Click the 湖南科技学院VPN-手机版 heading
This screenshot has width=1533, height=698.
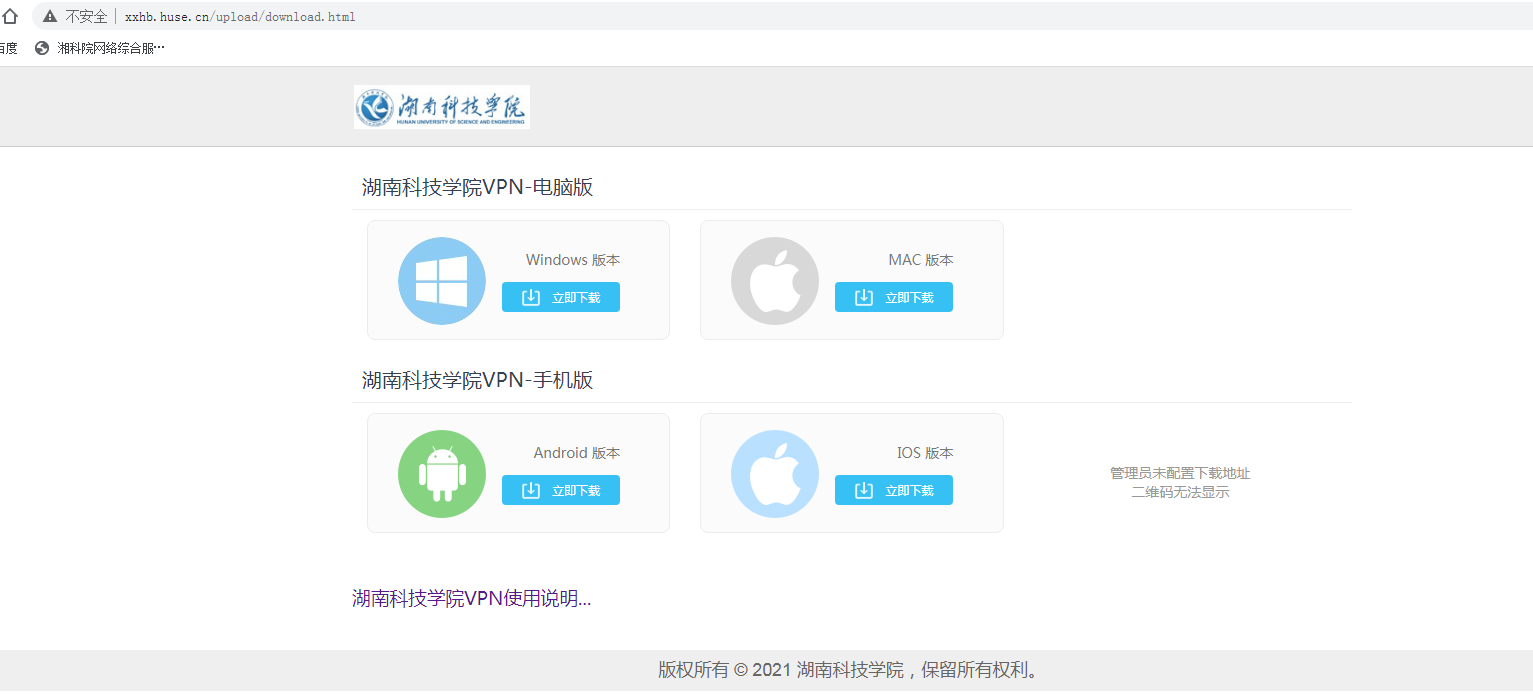tap(478, 380)
